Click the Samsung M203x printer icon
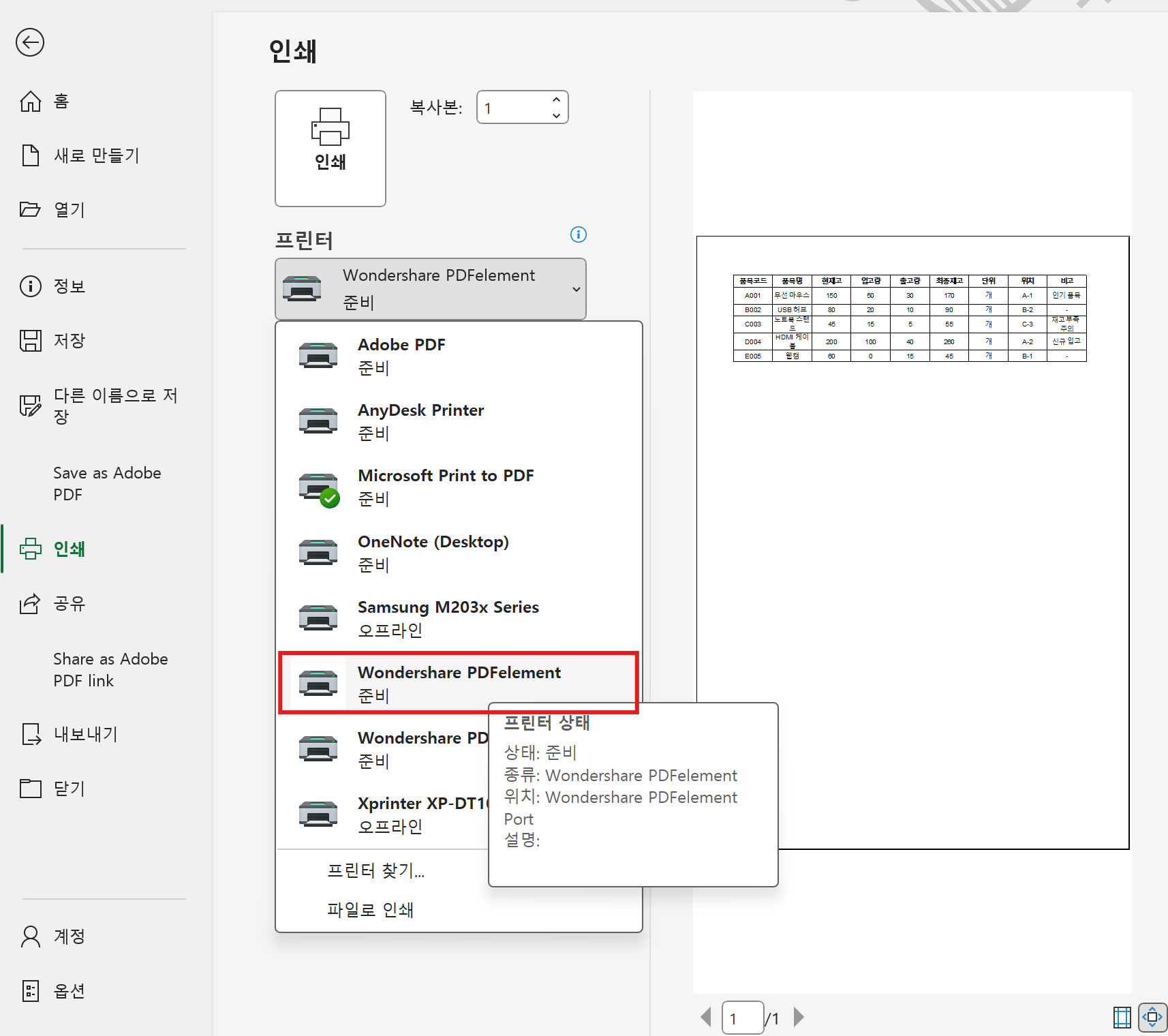1168x1036 pixels. (x=318, y=618)
